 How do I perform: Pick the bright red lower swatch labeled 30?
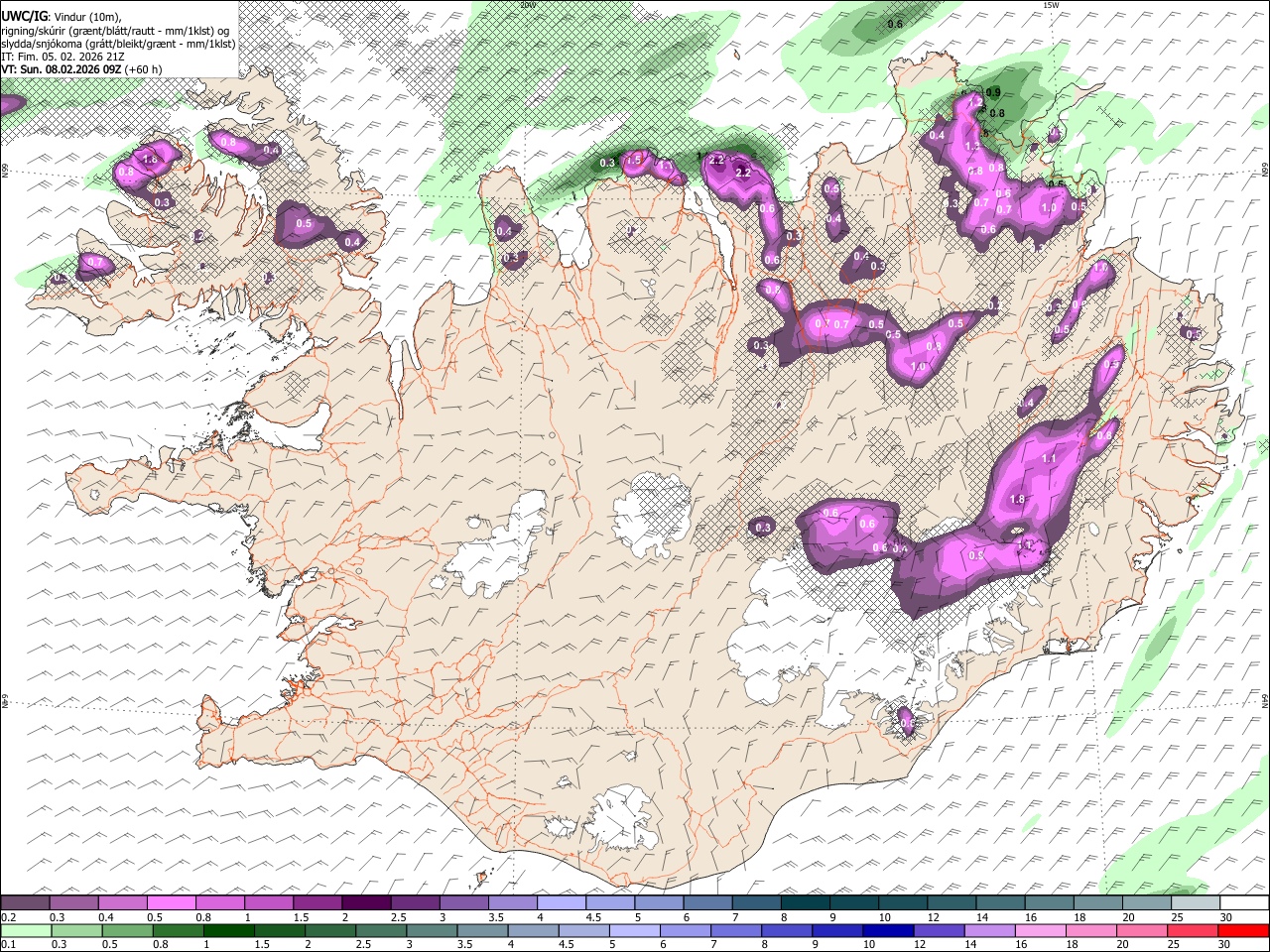coord(1241,931)
